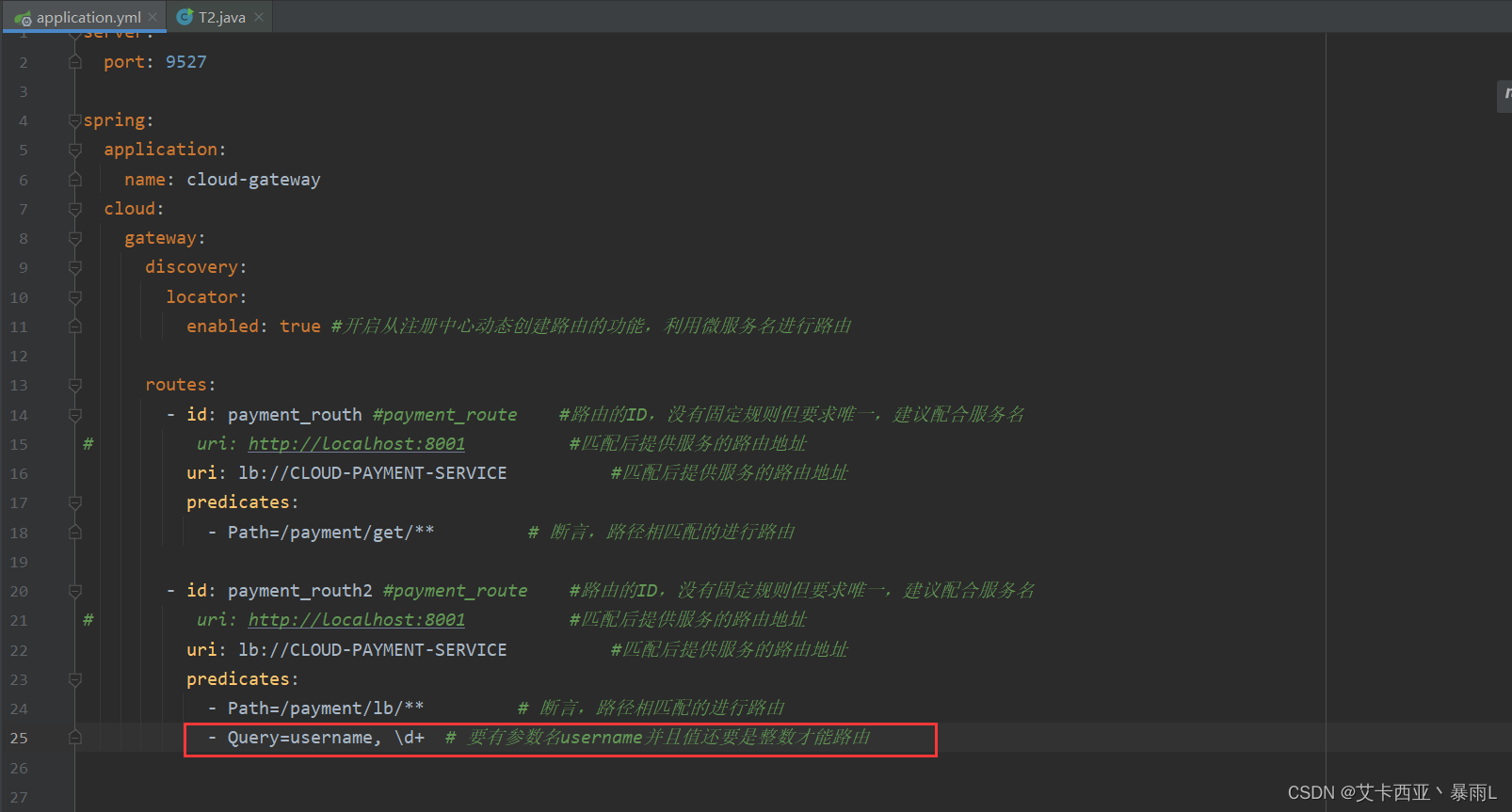1512x812 pixels.
Task: Collapse the locator block on line 10
Action: click(x=75, y=297)
